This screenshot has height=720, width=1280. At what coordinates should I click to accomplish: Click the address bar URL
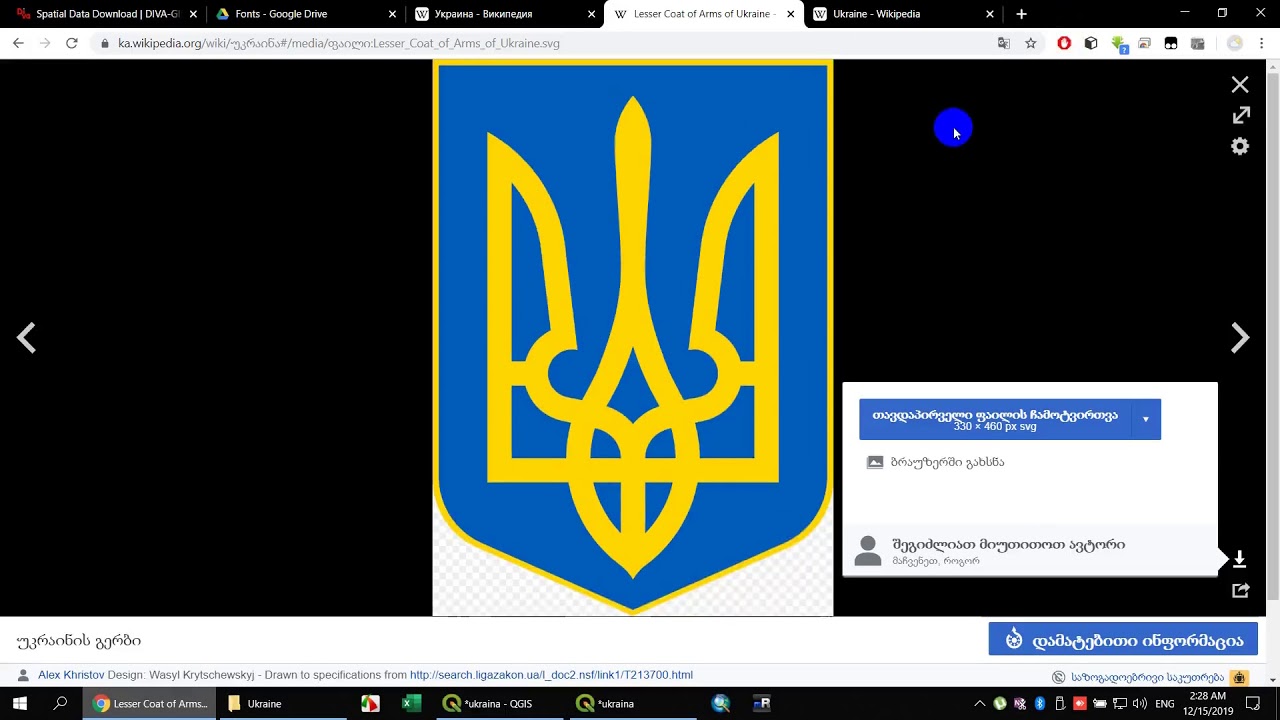point(339,43)
